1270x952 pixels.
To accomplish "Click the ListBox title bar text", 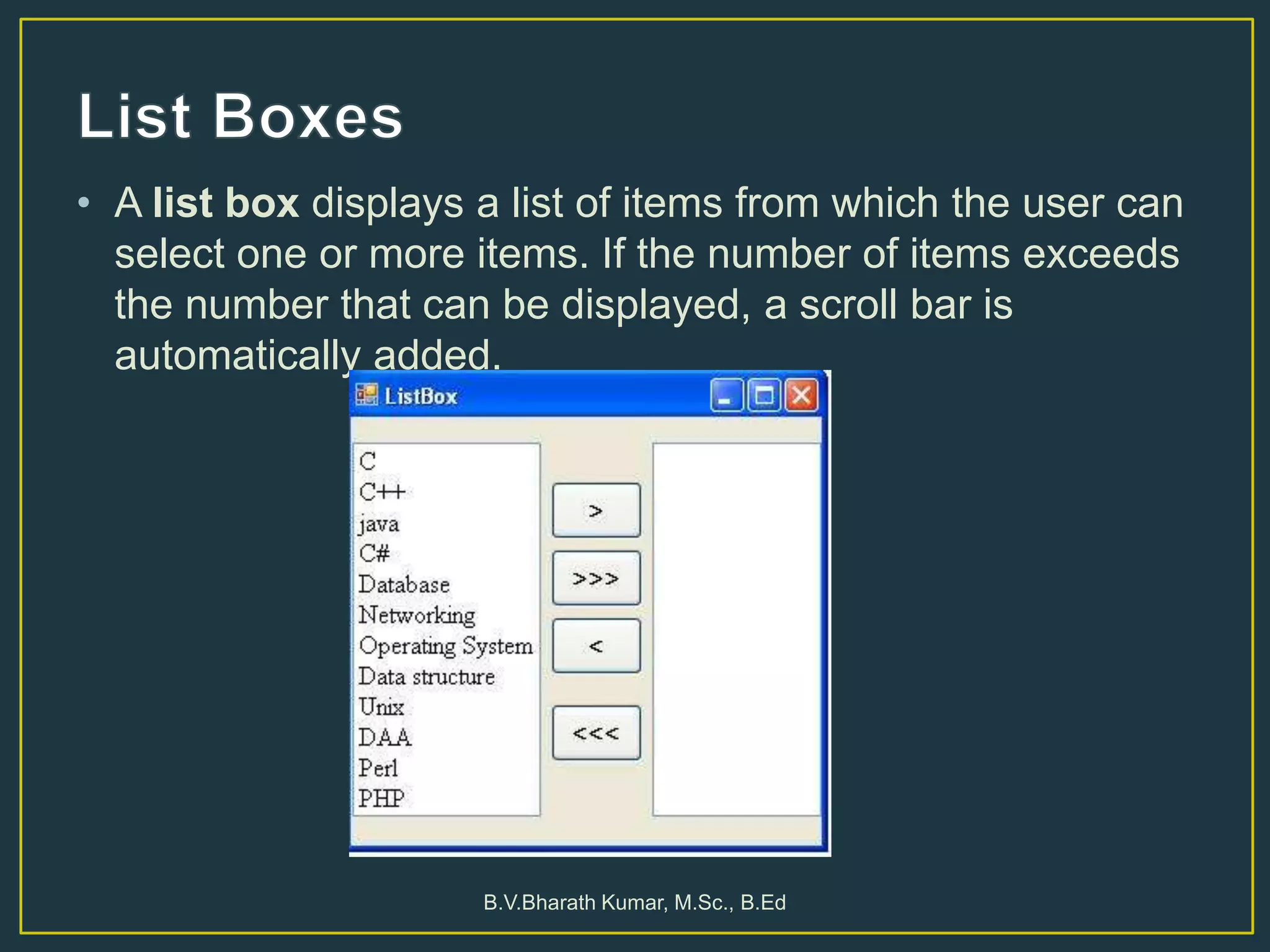I will (420, 396).
